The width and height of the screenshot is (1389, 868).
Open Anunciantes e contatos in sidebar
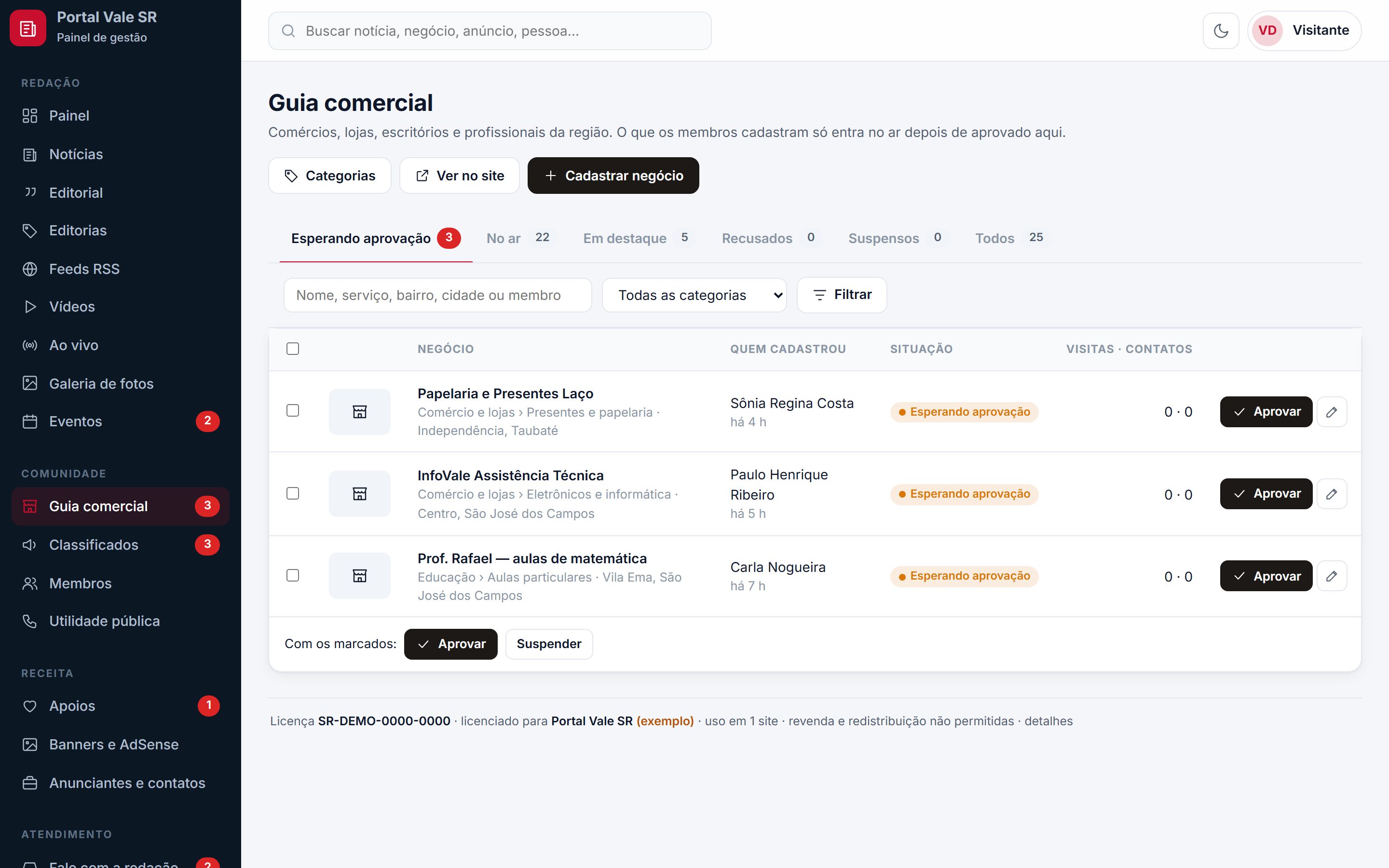click(x=121, y=783)
